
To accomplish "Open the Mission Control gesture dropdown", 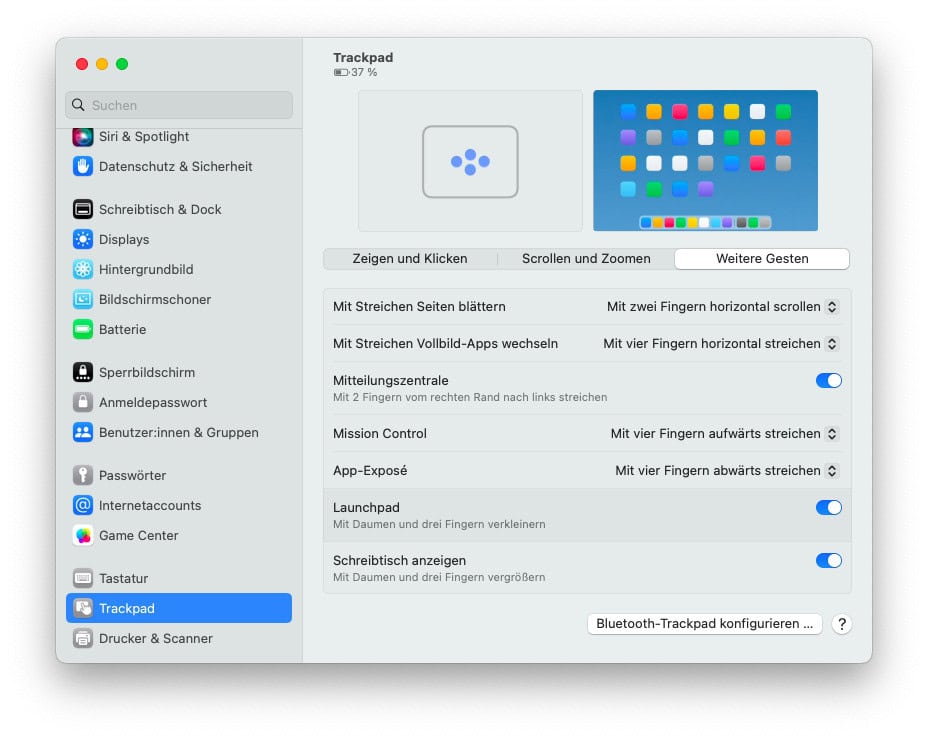I will pos(724,434).
